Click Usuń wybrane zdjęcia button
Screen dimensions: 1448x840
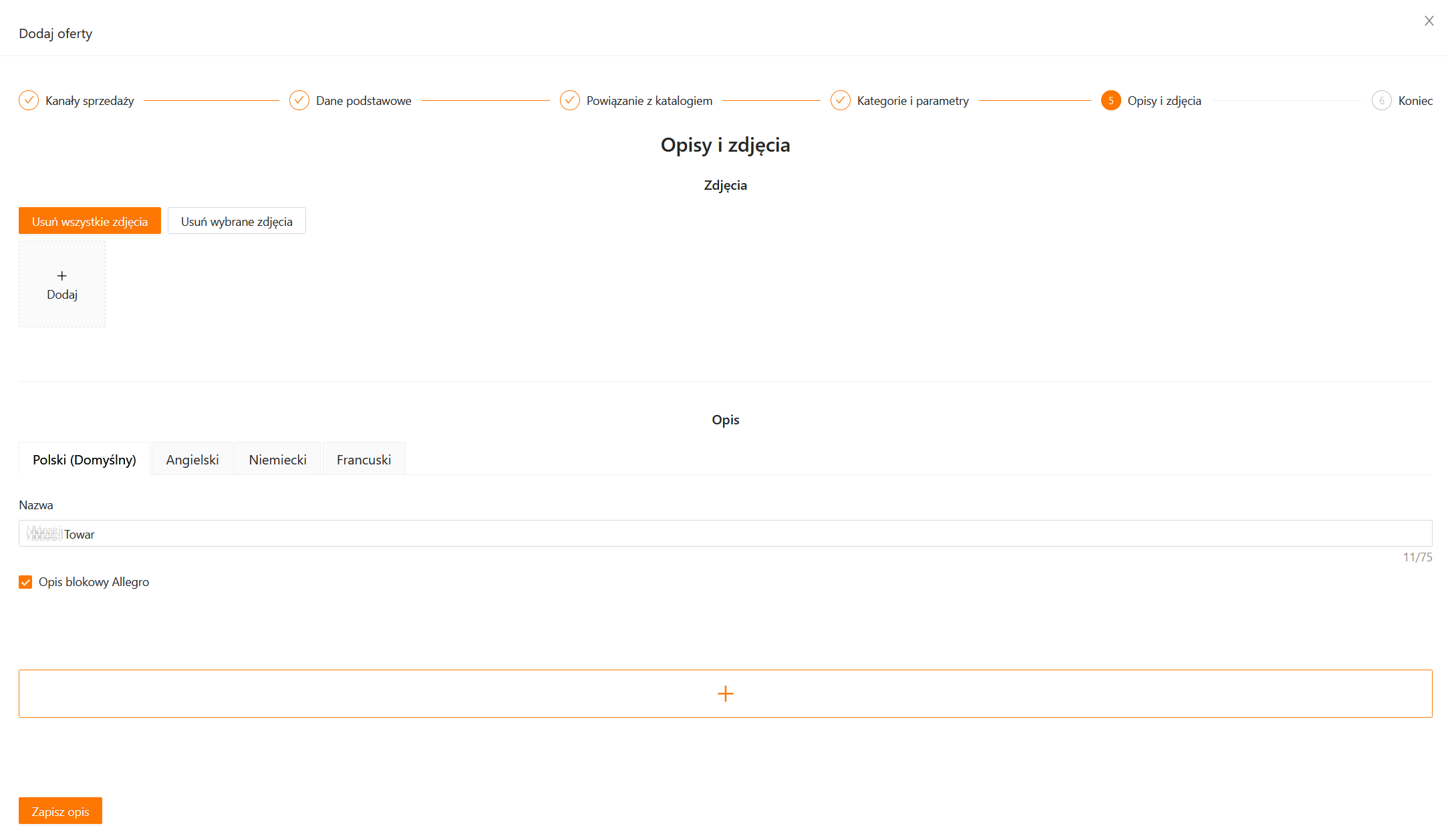click(x=237, y=221)
